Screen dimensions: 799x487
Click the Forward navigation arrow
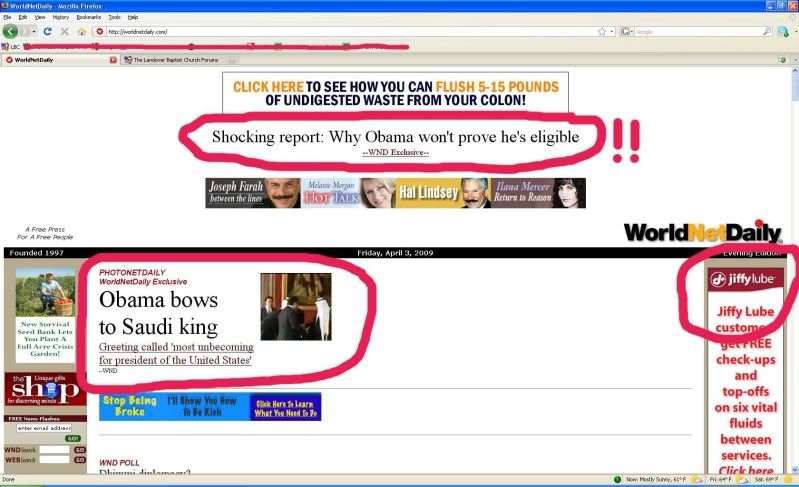click(25, 31)
